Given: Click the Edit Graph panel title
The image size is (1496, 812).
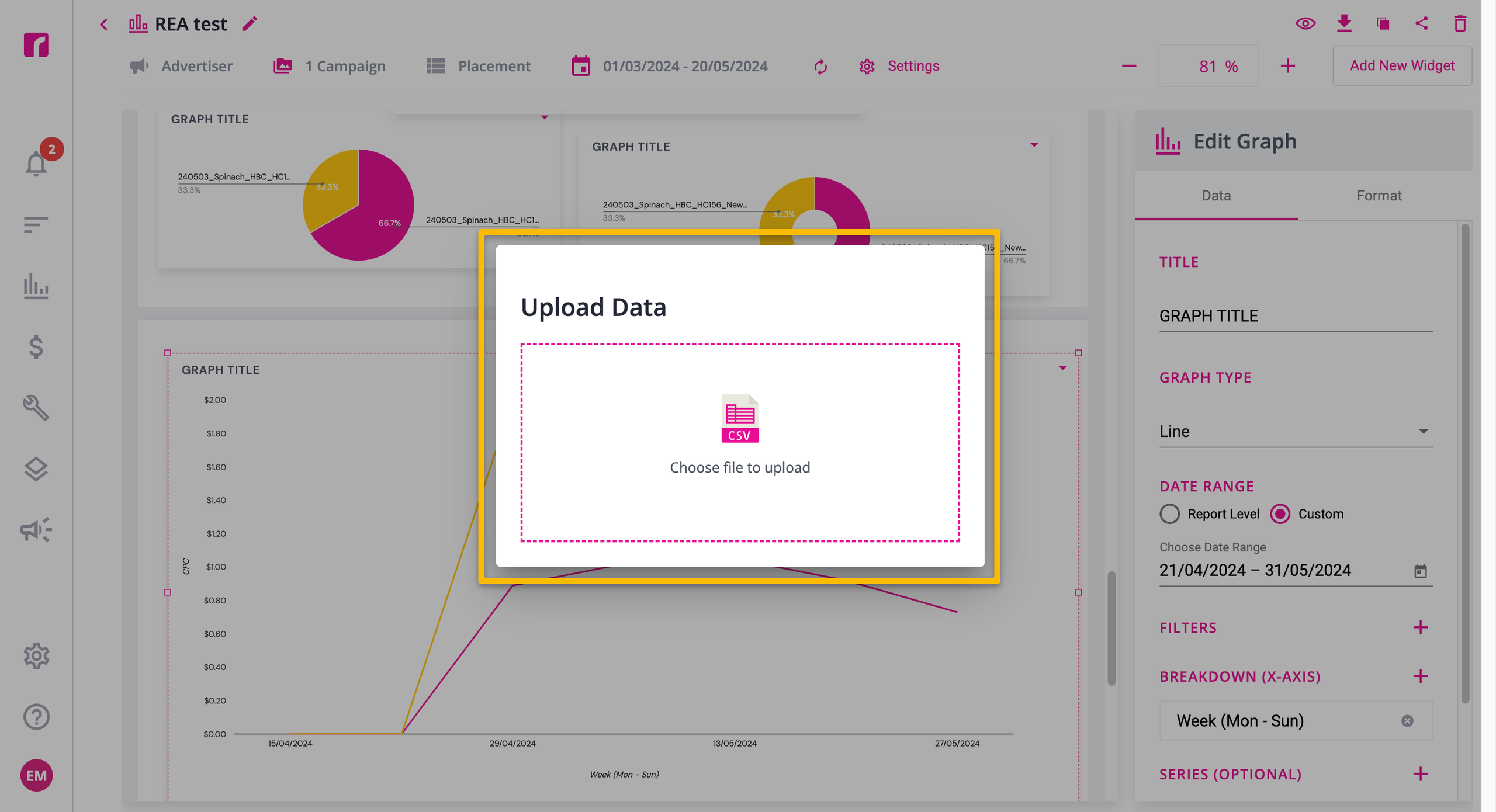Looking at the screenshot, I should (x=1245, y=141).
